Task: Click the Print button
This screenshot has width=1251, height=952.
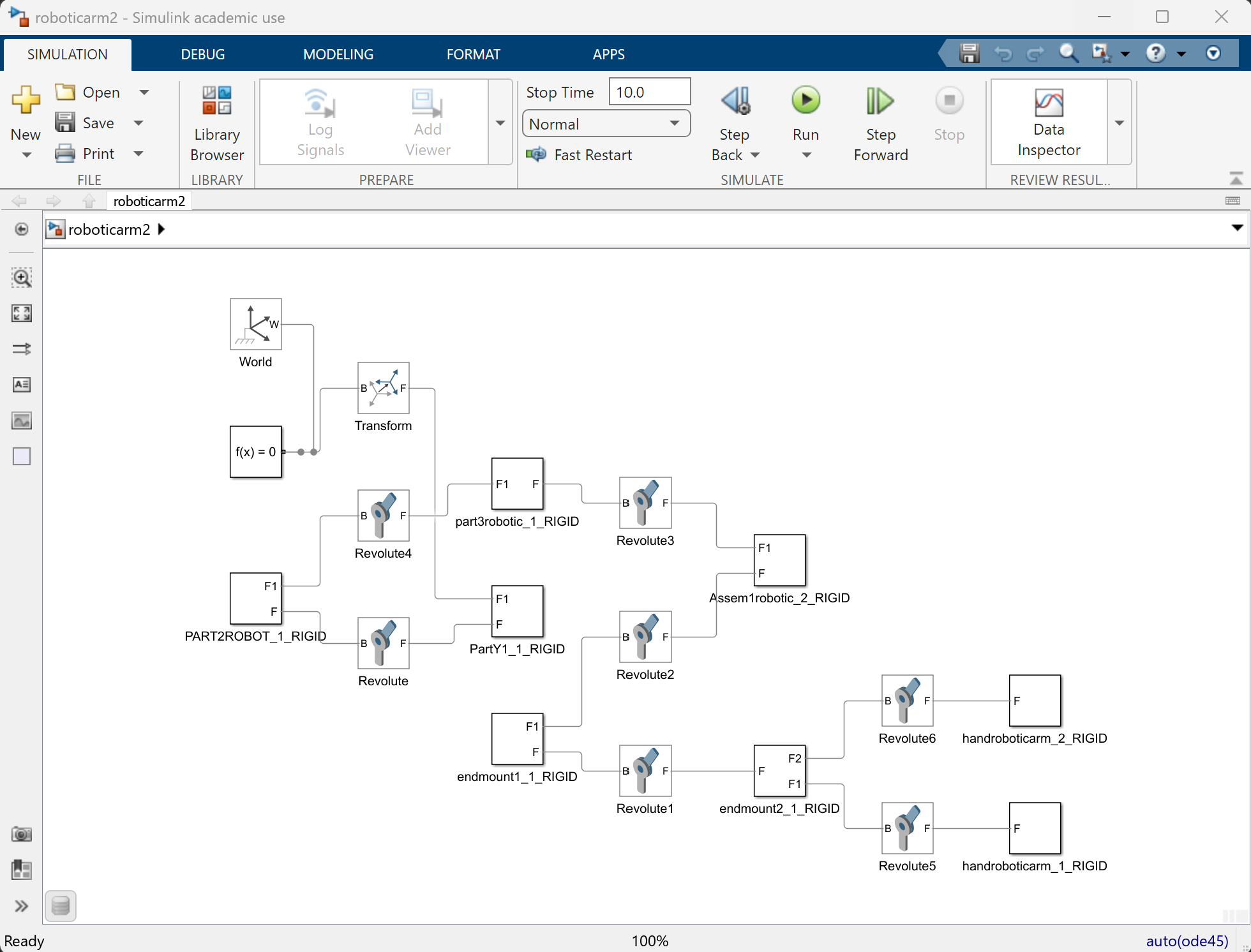Action: pyautogui.click(x=86, y=154)
